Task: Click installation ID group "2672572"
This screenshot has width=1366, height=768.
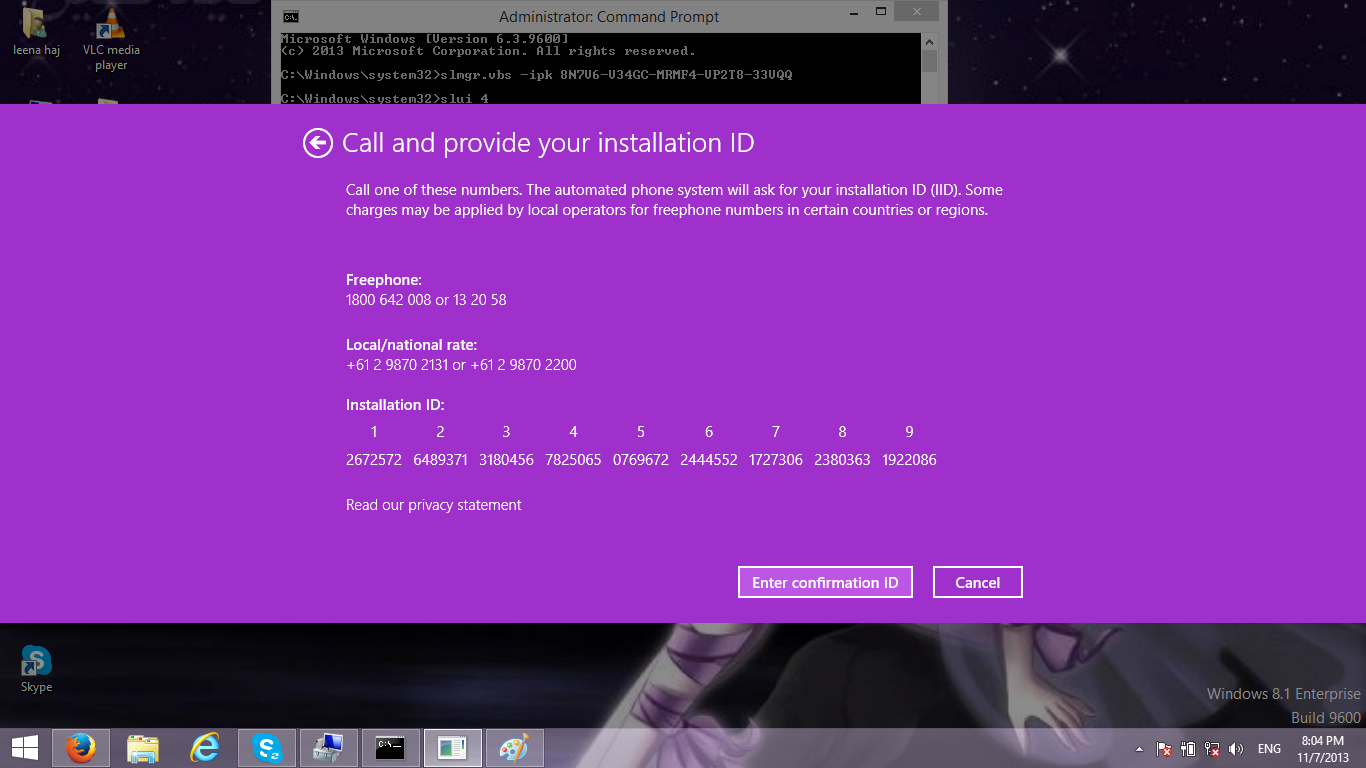Action: 374,460
